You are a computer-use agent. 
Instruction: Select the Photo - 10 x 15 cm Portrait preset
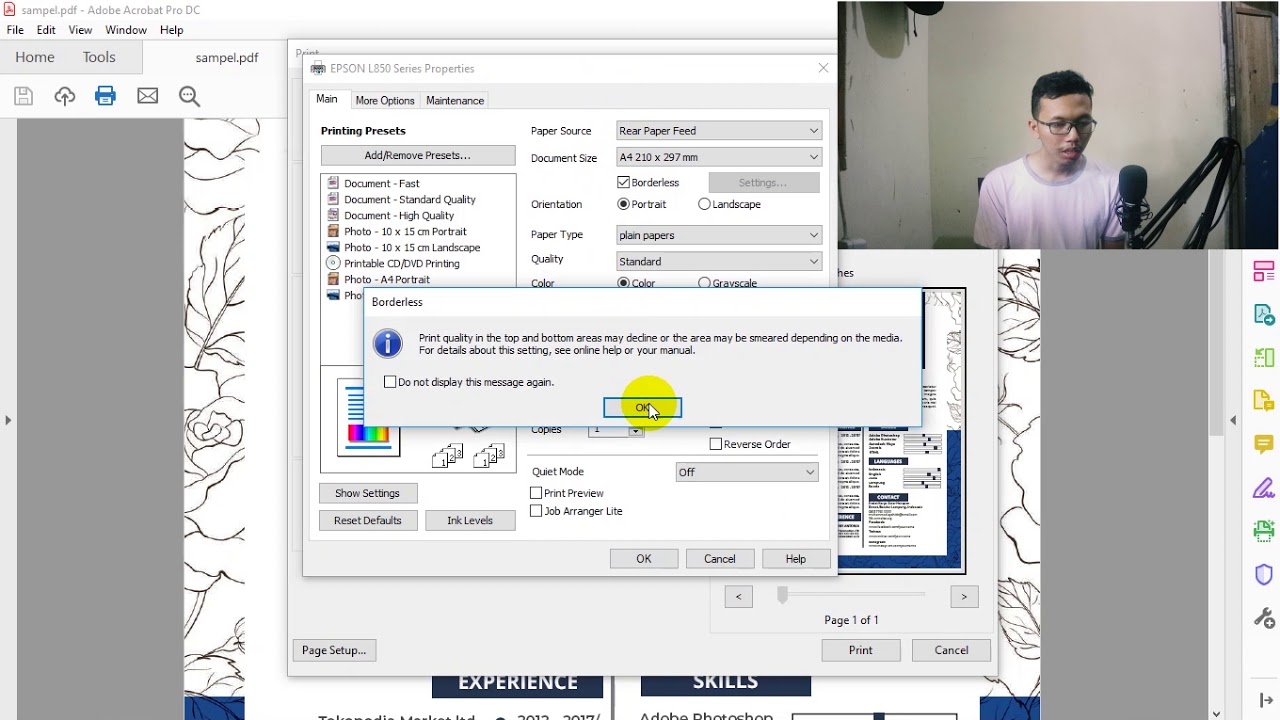click(x=396, y=231)
